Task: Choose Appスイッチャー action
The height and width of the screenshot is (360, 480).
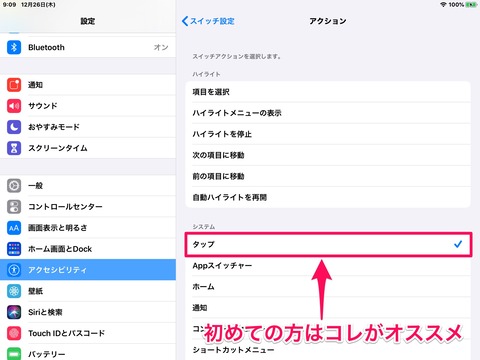Action: click(328, 266)
